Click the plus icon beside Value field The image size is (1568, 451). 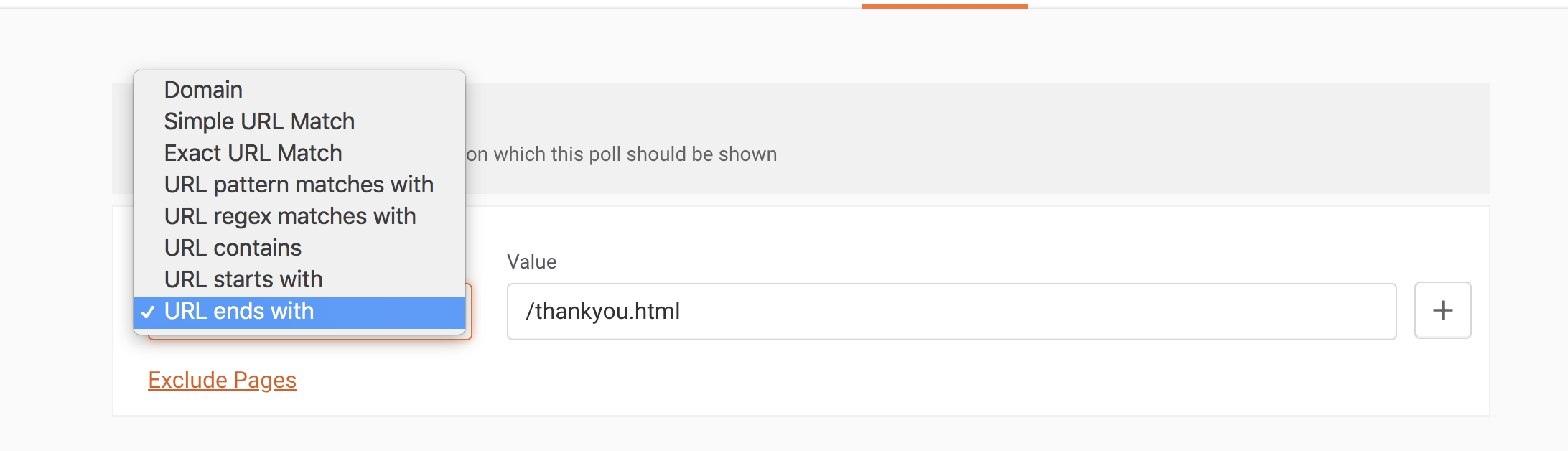click(1442, 310)
